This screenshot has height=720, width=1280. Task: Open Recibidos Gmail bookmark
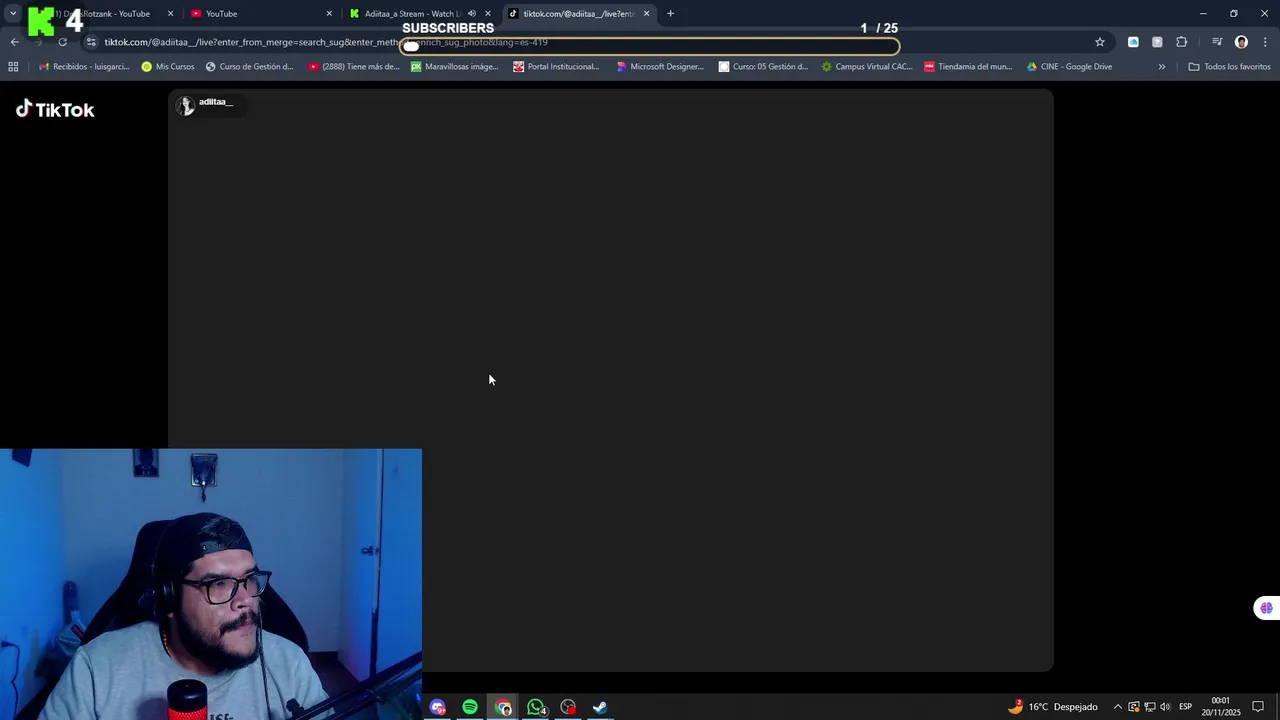(x=84, y=67)
